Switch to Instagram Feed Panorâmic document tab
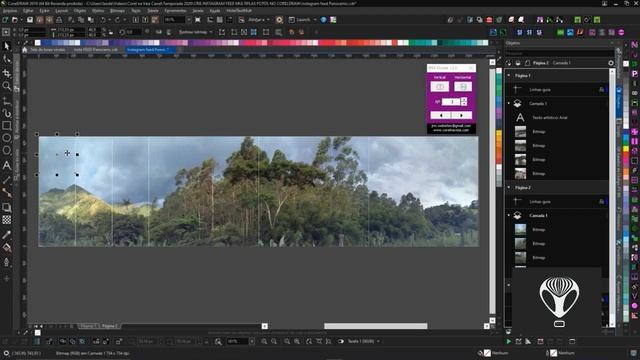This screenshot has width=640, height=360. coord(149,50)
